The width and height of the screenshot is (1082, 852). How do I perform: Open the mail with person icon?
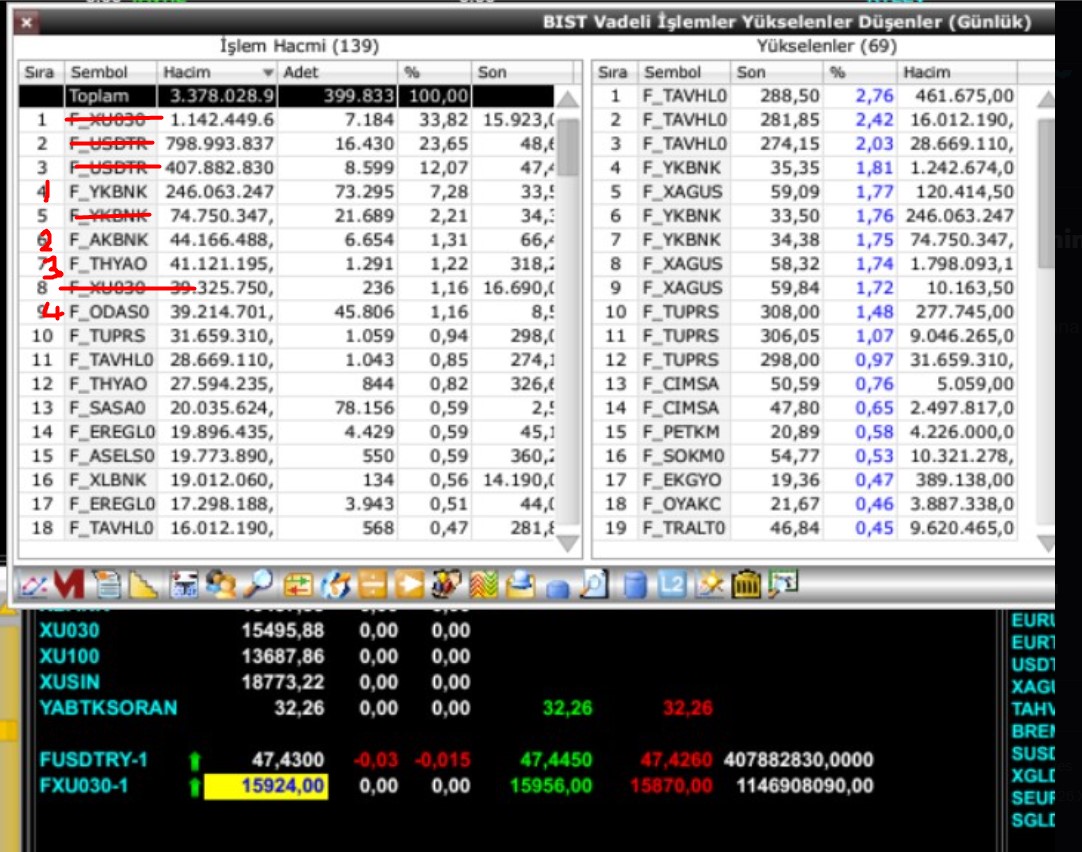[520, 585]
